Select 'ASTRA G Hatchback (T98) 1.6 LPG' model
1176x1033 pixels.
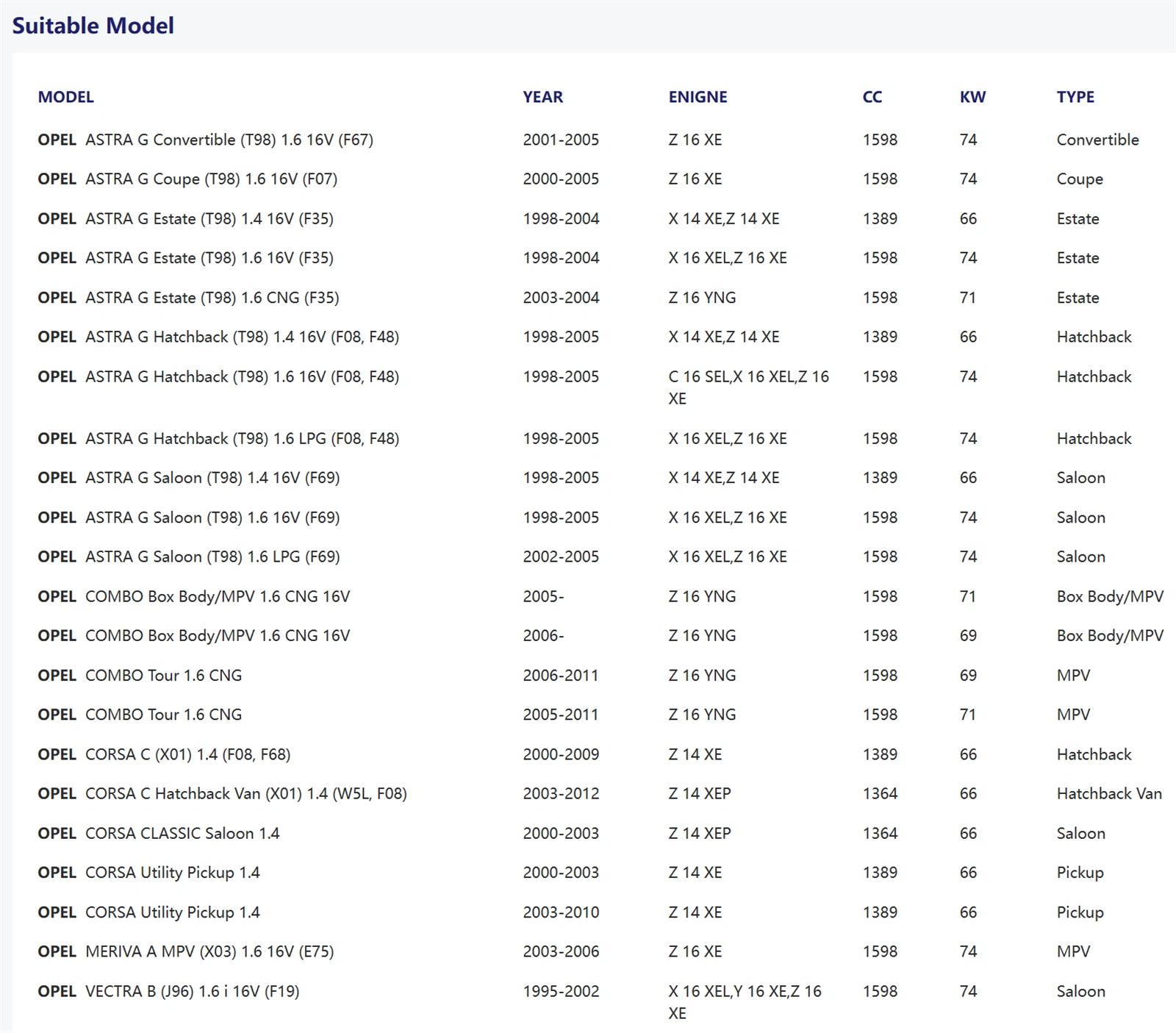[x=242, y=438]
